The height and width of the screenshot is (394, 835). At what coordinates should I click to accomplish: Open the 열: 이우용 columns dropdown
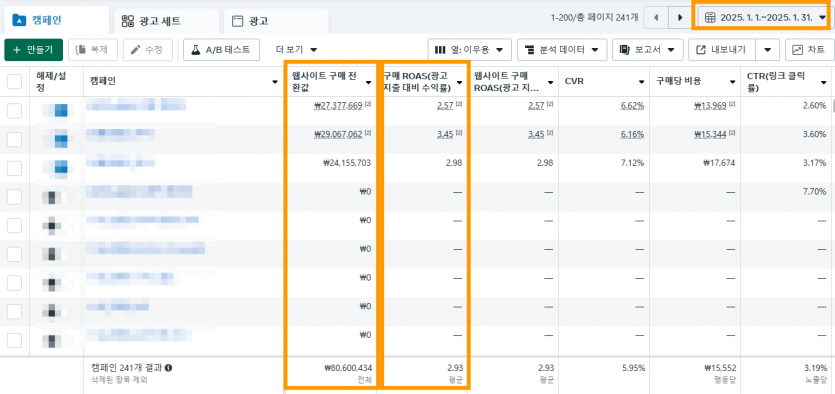point(470,50)
